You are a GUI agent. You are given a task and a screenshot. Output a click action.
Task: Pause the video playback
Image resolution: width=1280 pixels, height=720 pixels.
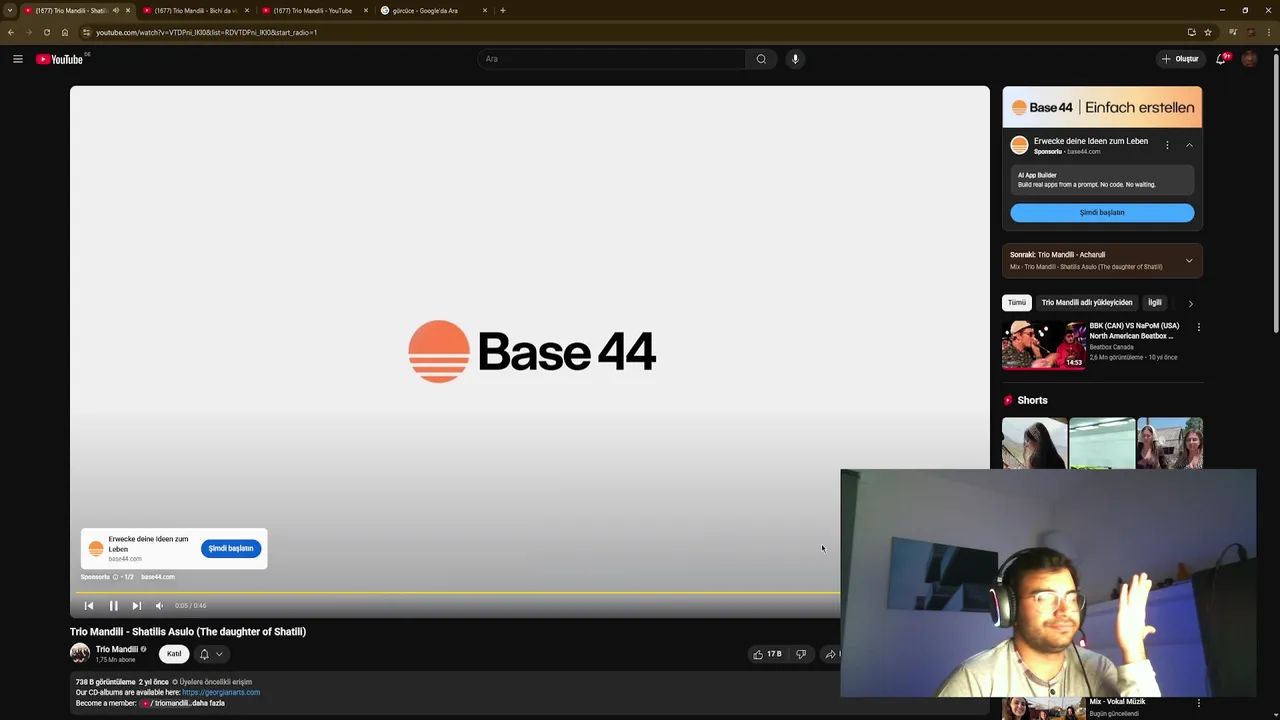[113, 605]
